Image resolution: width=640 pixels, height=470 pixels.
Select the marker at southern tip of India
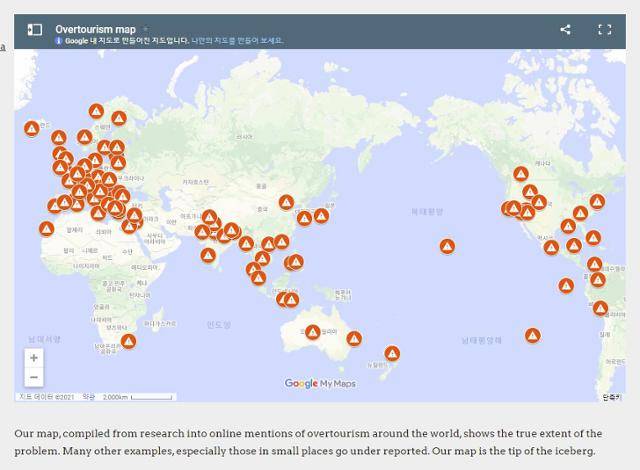click(x=208, y=255)
